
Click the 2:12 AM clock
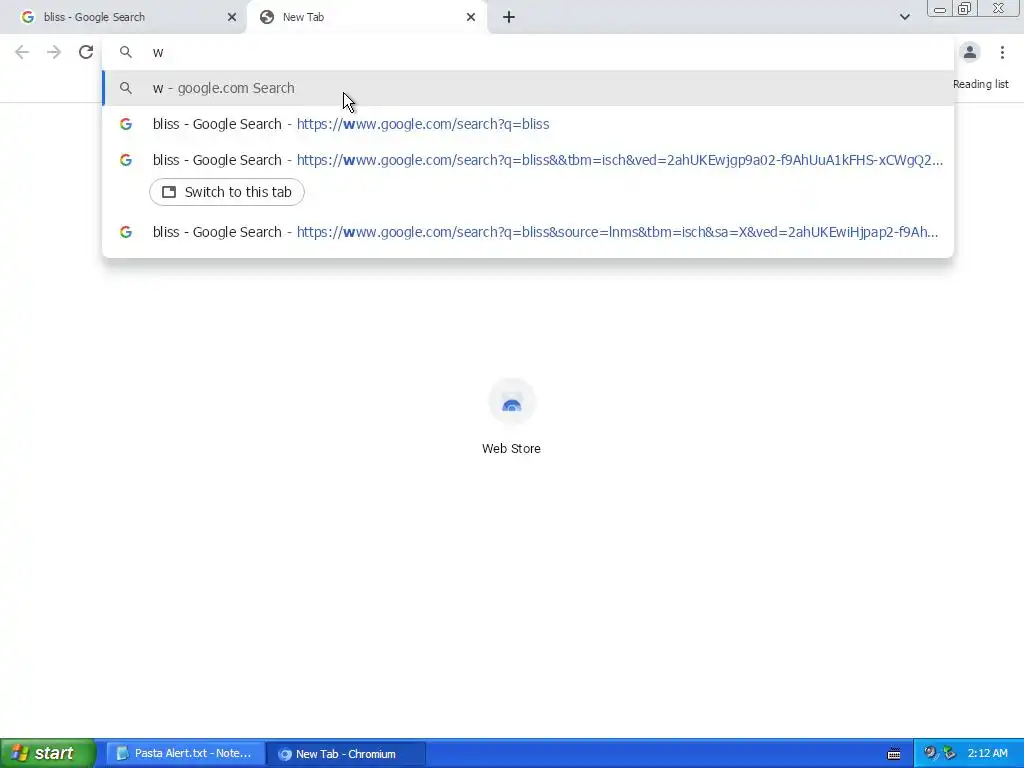click(987, 753)
